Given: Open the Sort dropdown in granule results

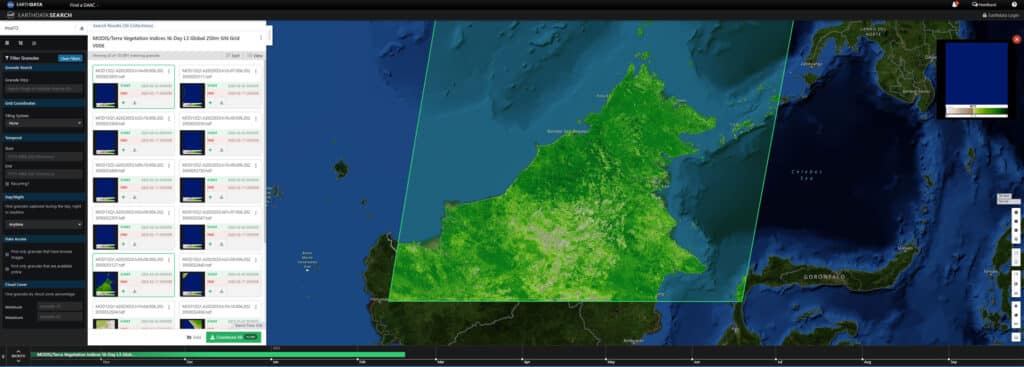Looking at the screenshot, I should [232, 56].
